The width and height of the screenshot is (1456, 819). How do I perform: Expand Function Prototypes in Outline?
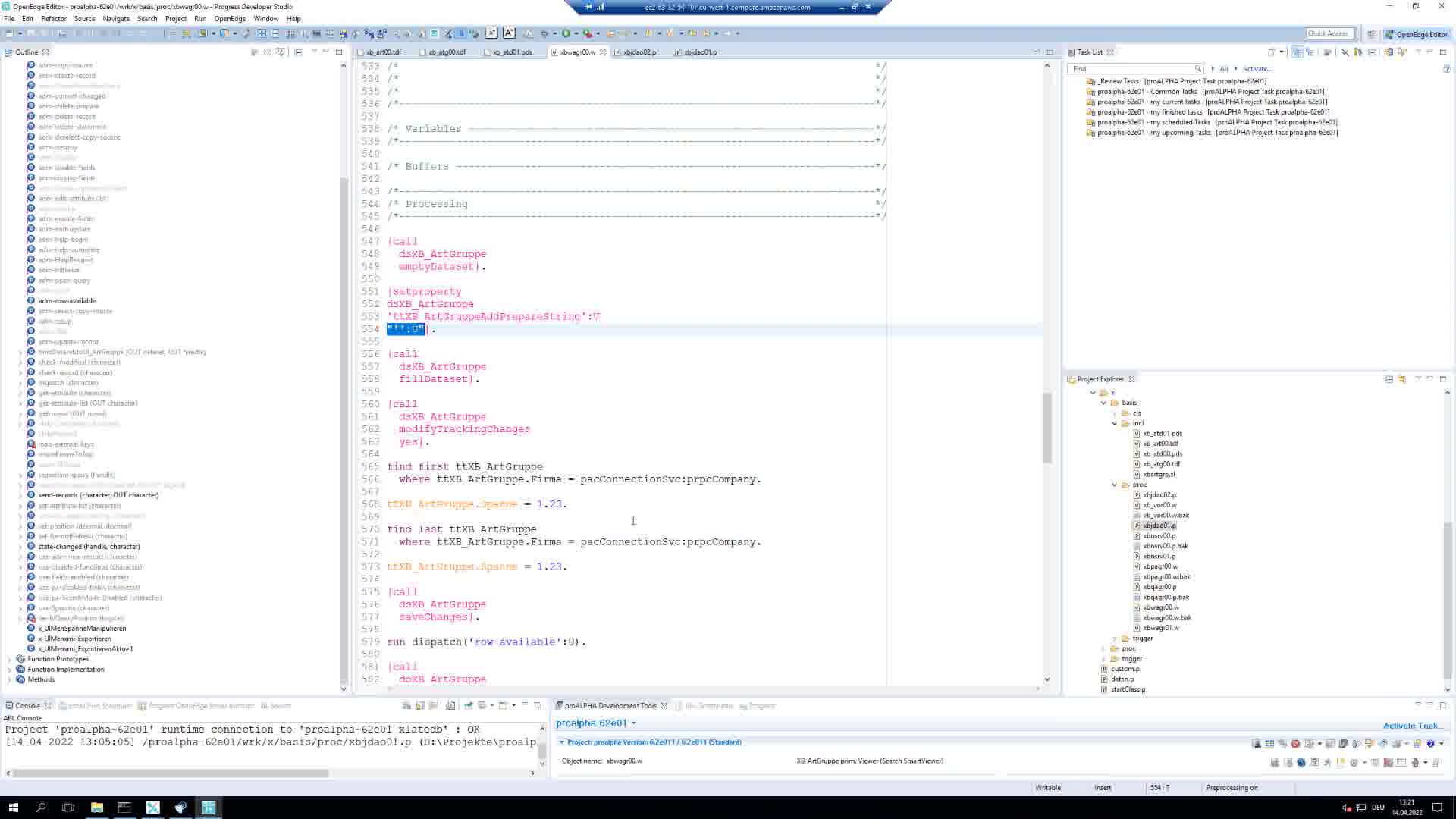click(9, 659)
